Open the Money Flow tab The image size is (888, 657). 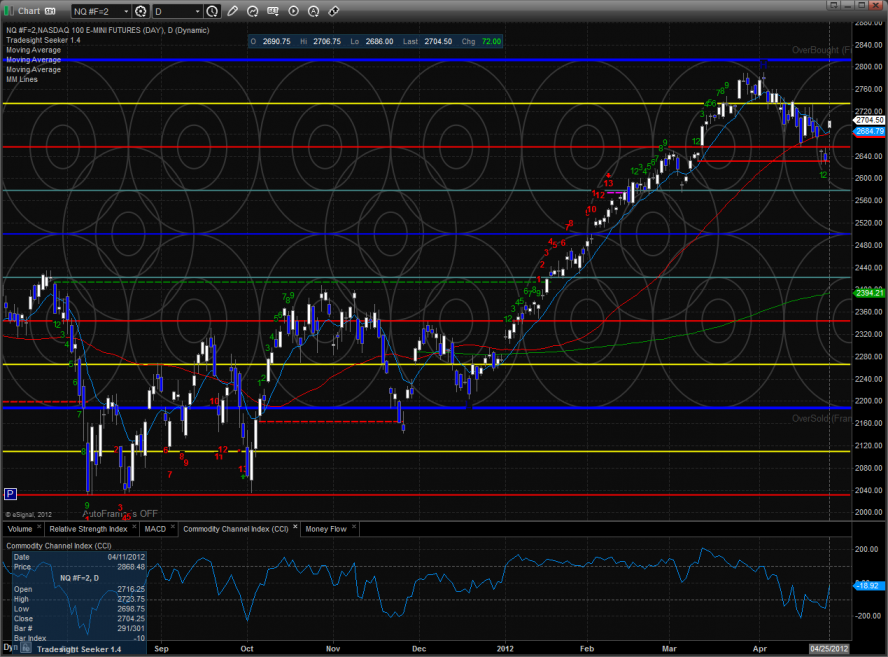coord(326,528)
